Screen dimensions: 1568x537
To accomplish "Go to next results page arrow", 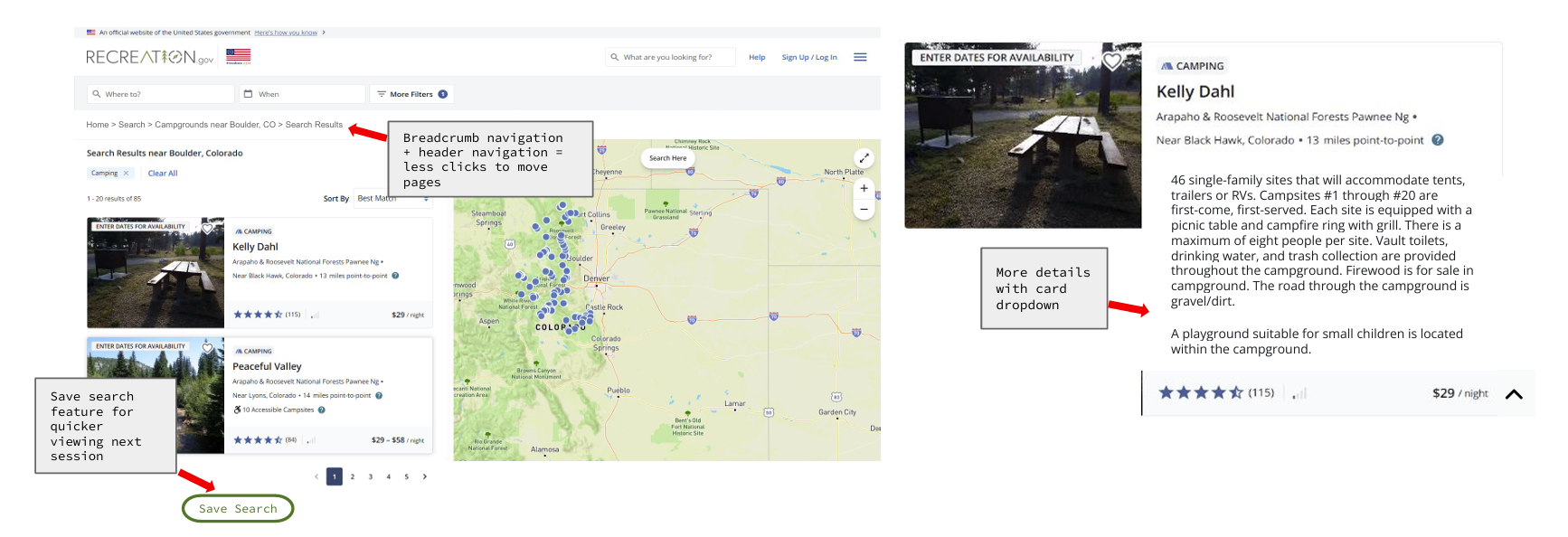I will pyautogui.click(x=424, y=476).
